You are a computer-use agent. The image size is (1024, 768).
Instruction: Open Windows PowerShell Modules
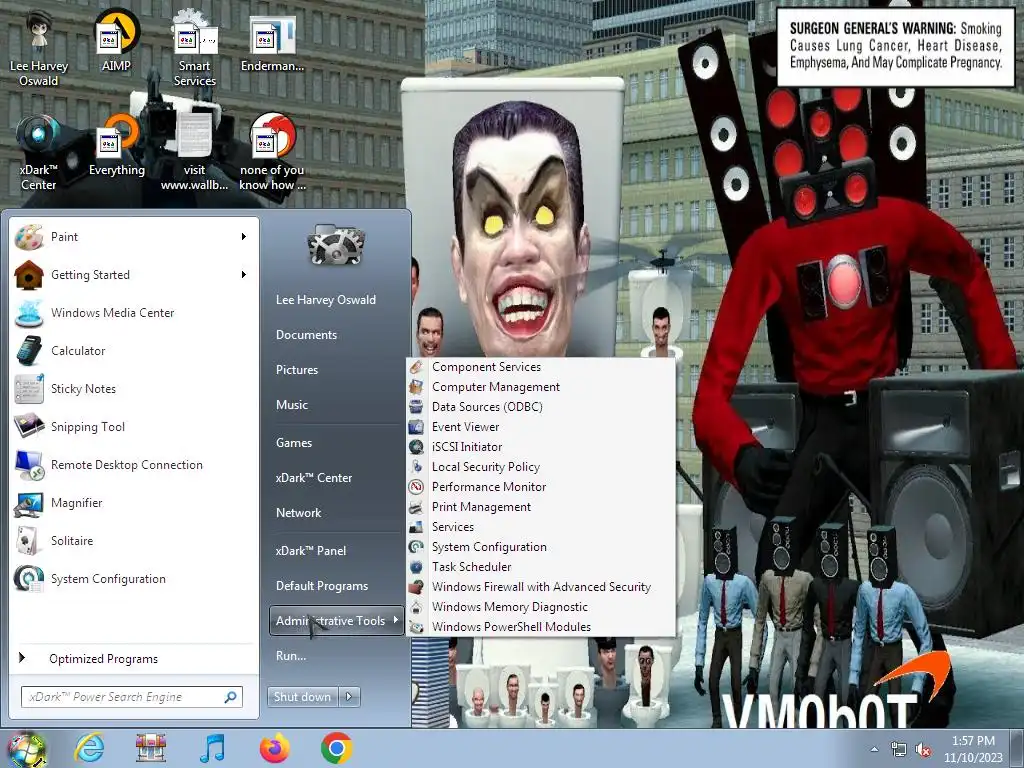pos(541,627)
